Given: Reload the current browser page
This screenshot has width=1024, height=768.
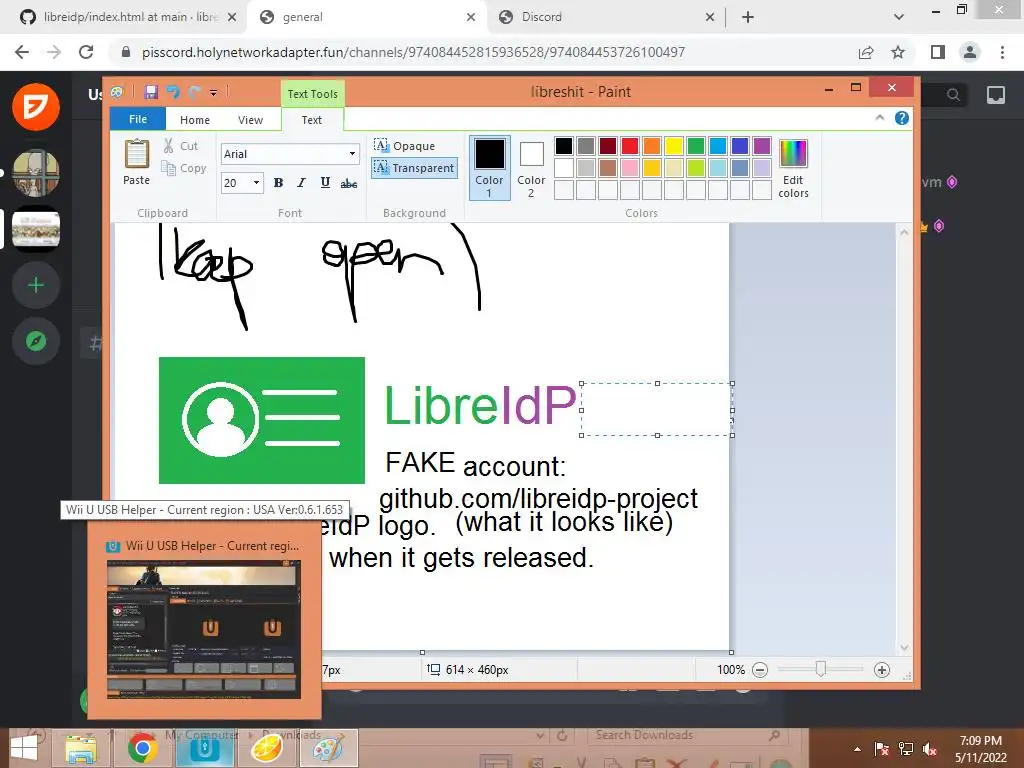Looking at the screenshot, I should [86, 52].
